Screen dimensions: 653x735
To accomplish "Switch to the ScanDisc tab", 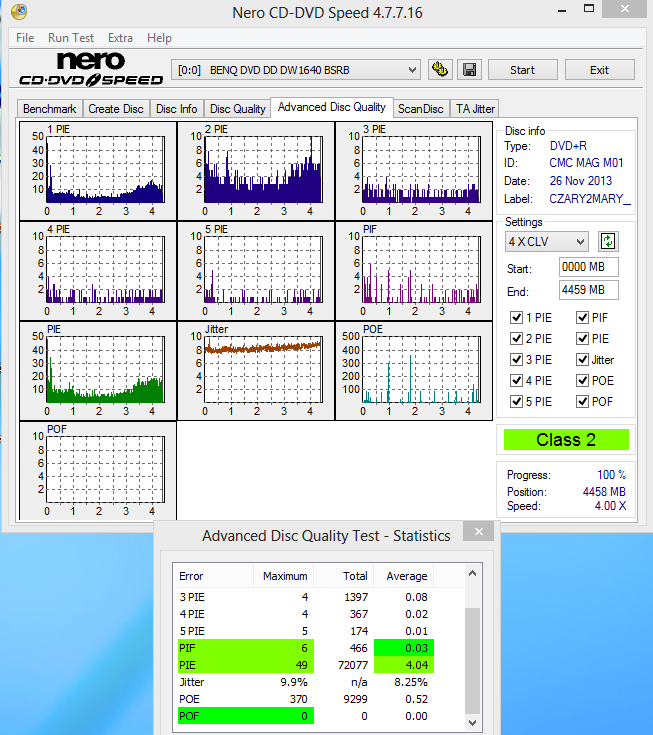I will click(x=421, y=109).
